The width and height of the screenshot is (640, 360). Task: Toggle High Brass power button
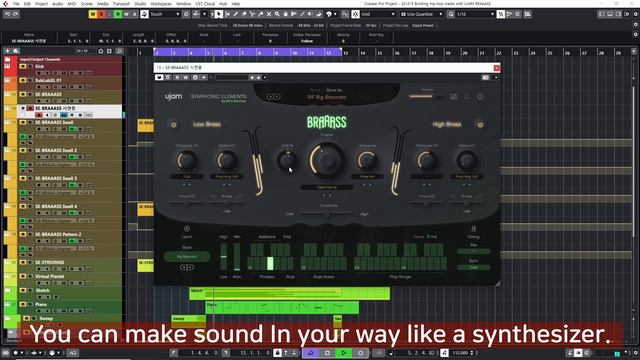coord(480,124)
